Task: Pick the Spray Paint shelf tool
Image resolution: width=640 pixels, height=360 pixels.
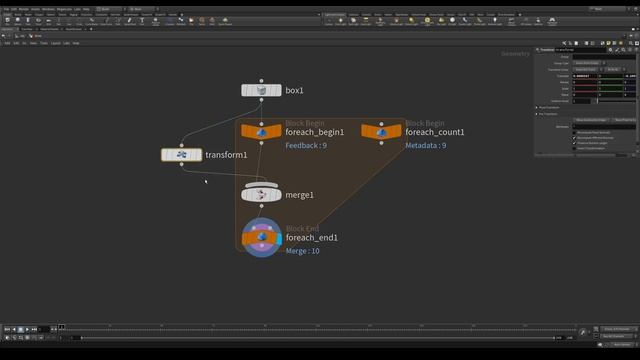Action: pos(130,21)
